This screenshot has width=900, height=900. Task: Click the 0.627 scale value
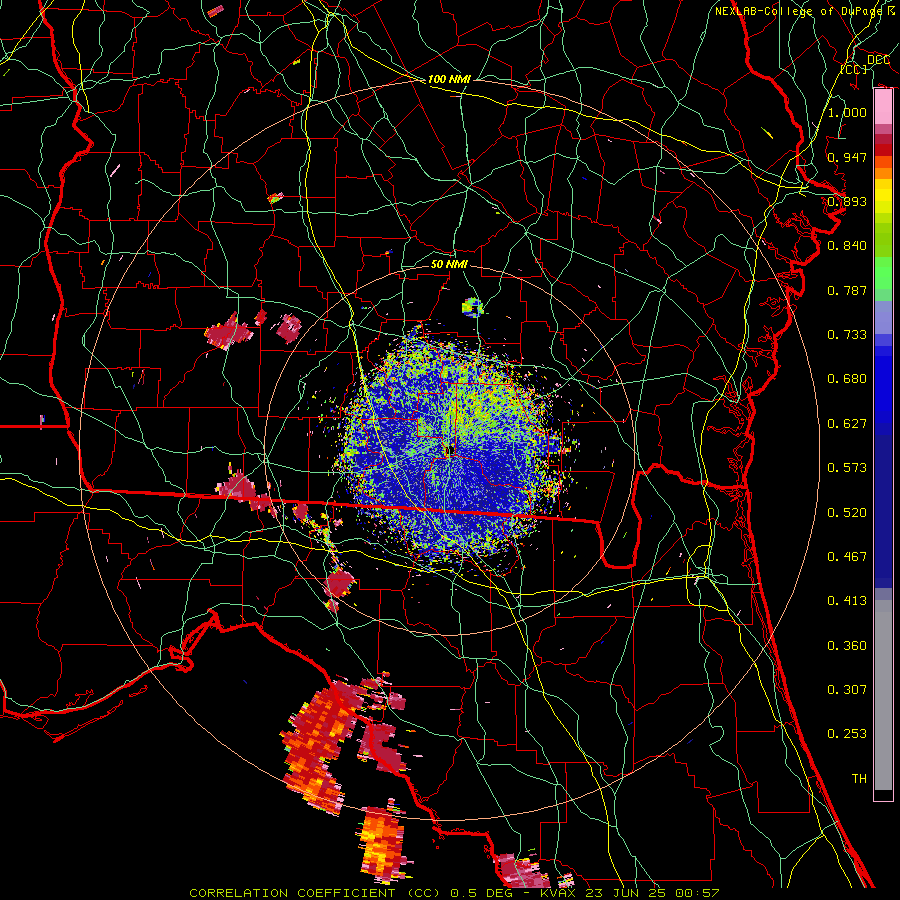pos(847,424)
